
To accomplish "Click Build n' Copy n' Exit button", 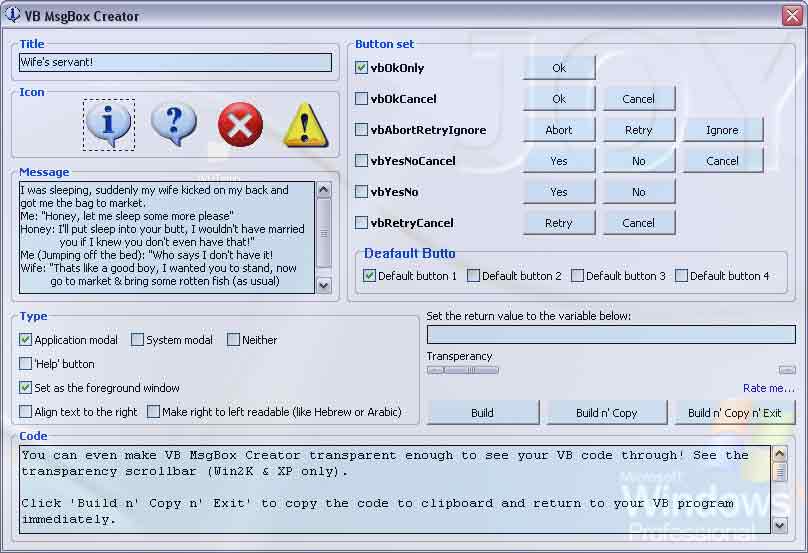I will [734, 413].
